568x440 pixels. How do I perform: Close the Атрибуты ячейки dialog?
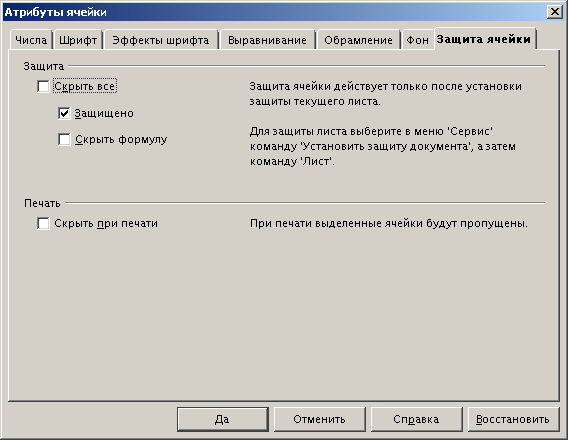click(x=555, y=12)
